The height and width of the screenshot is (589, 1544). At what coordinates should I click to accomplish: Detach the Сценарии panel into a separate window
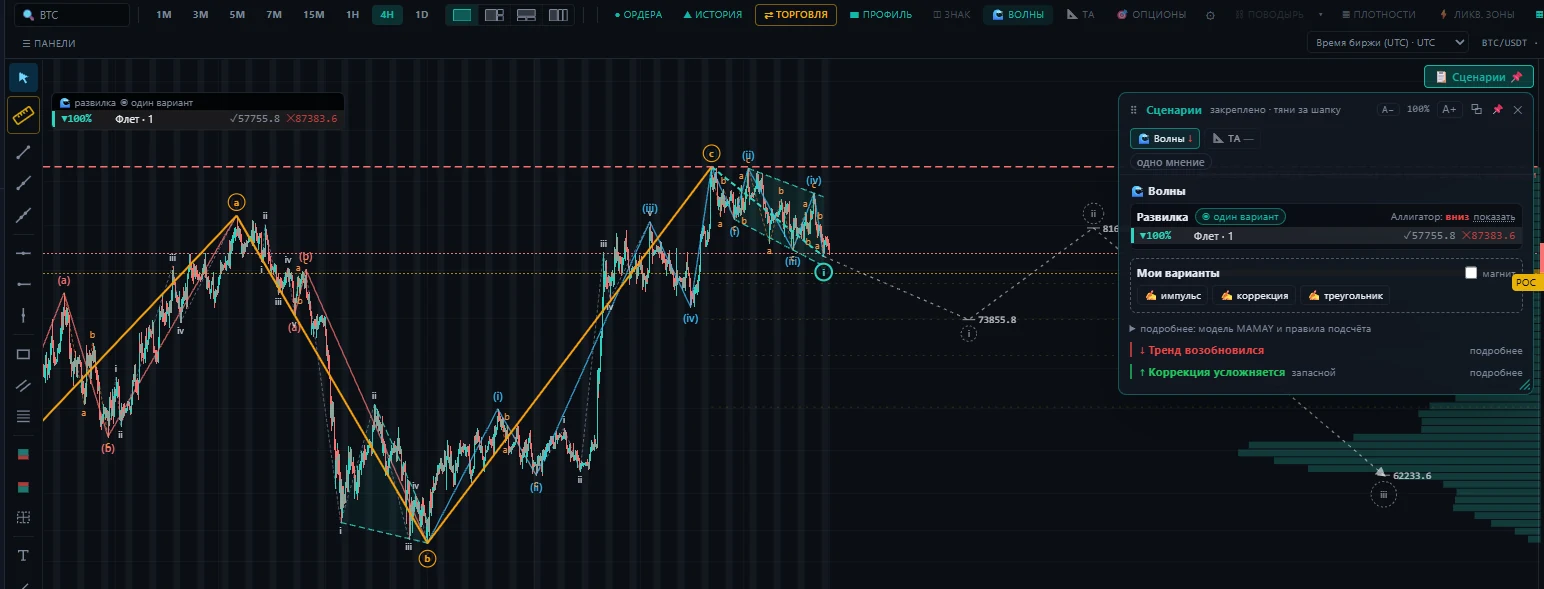(x=1476, y=109)
